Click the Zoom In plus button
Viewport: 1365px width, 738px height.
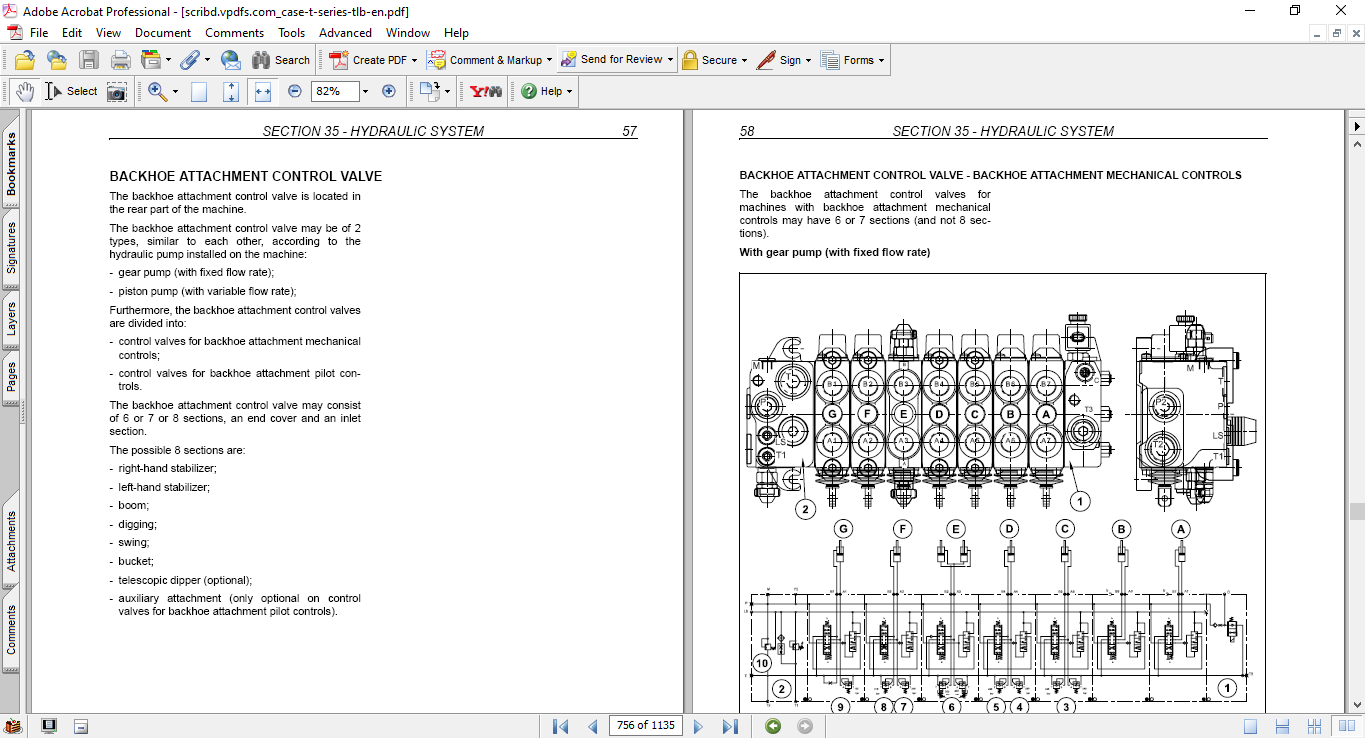point(389,91)
